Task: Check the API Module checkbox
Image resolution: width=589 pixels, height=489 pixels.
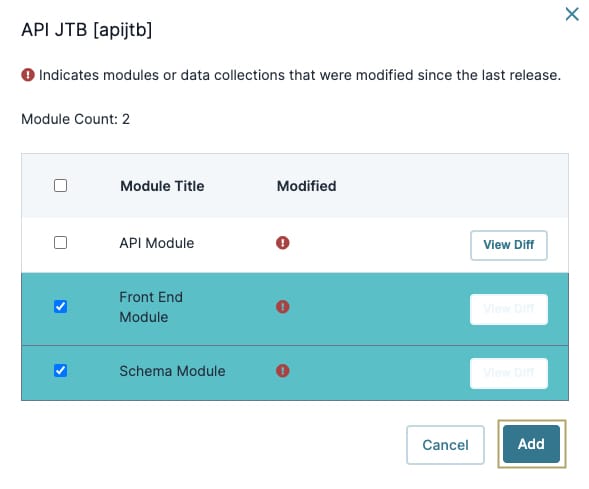Action: coord(60,243)
